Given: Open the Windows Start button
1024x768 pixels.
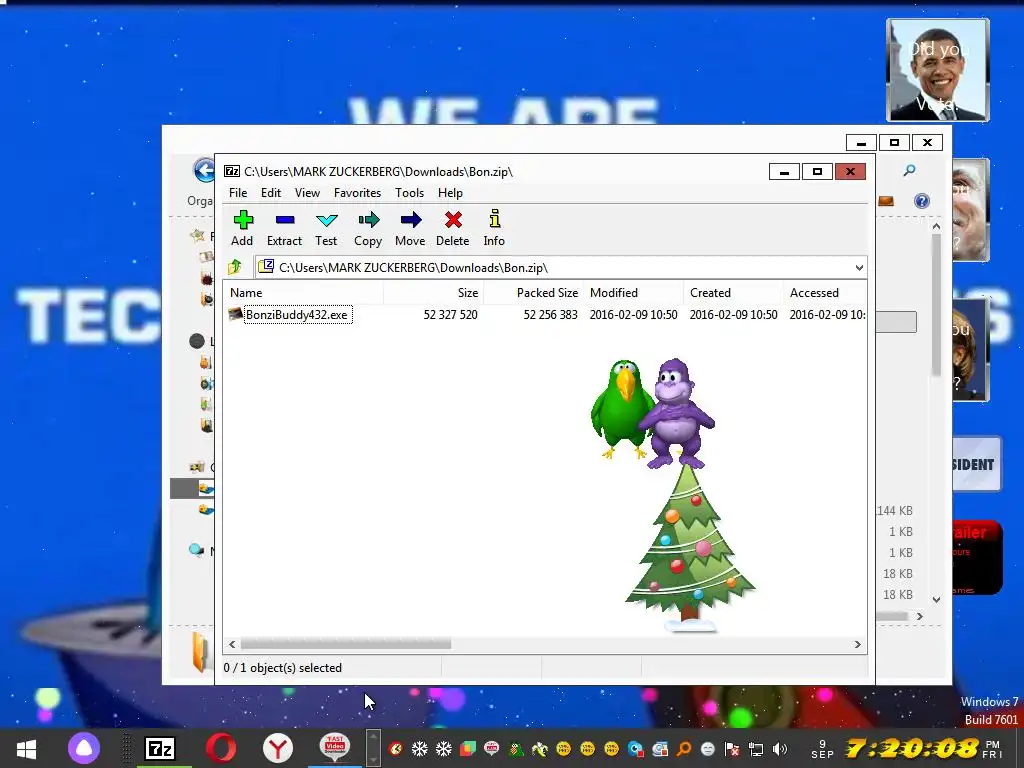Looking at the screenshot, I should 25,748.
